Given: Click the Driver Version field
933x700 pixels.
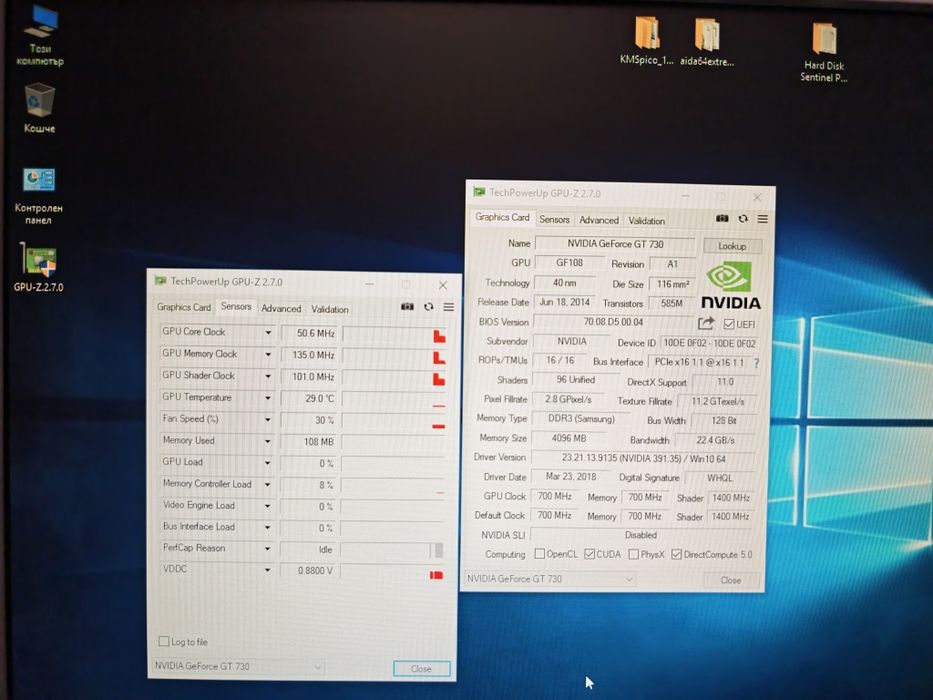Looking at the screenshot, I should [644, 458].
